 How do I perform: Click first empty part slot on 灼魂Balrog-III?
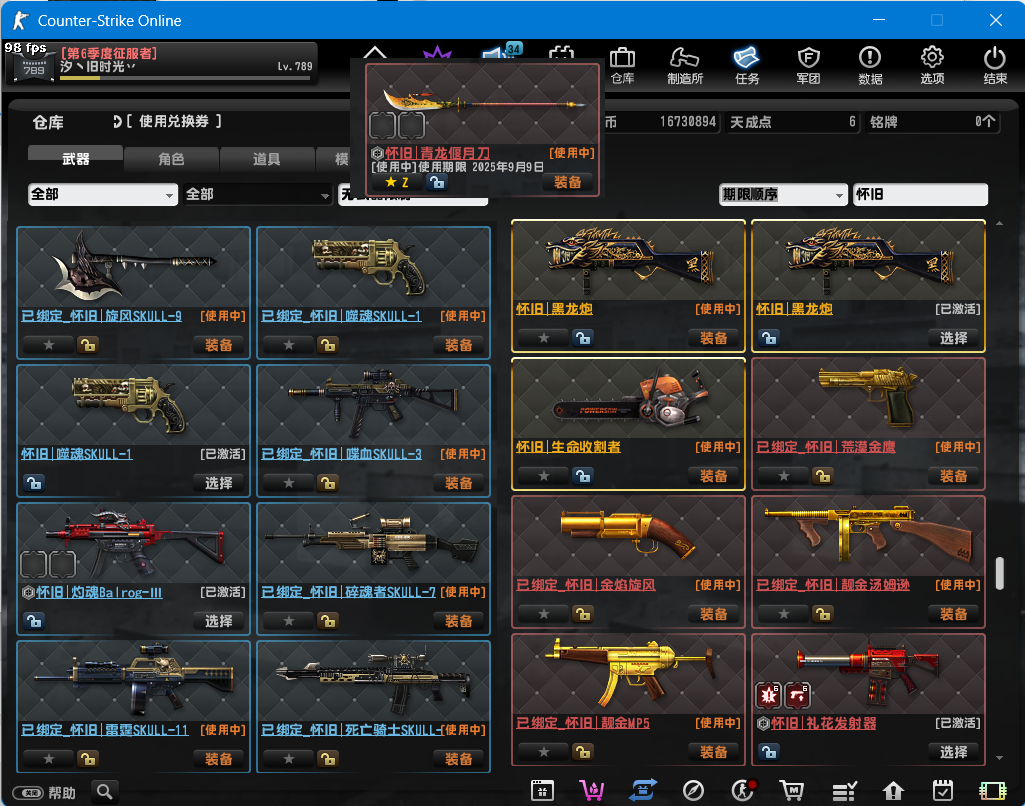coord(34,564)
